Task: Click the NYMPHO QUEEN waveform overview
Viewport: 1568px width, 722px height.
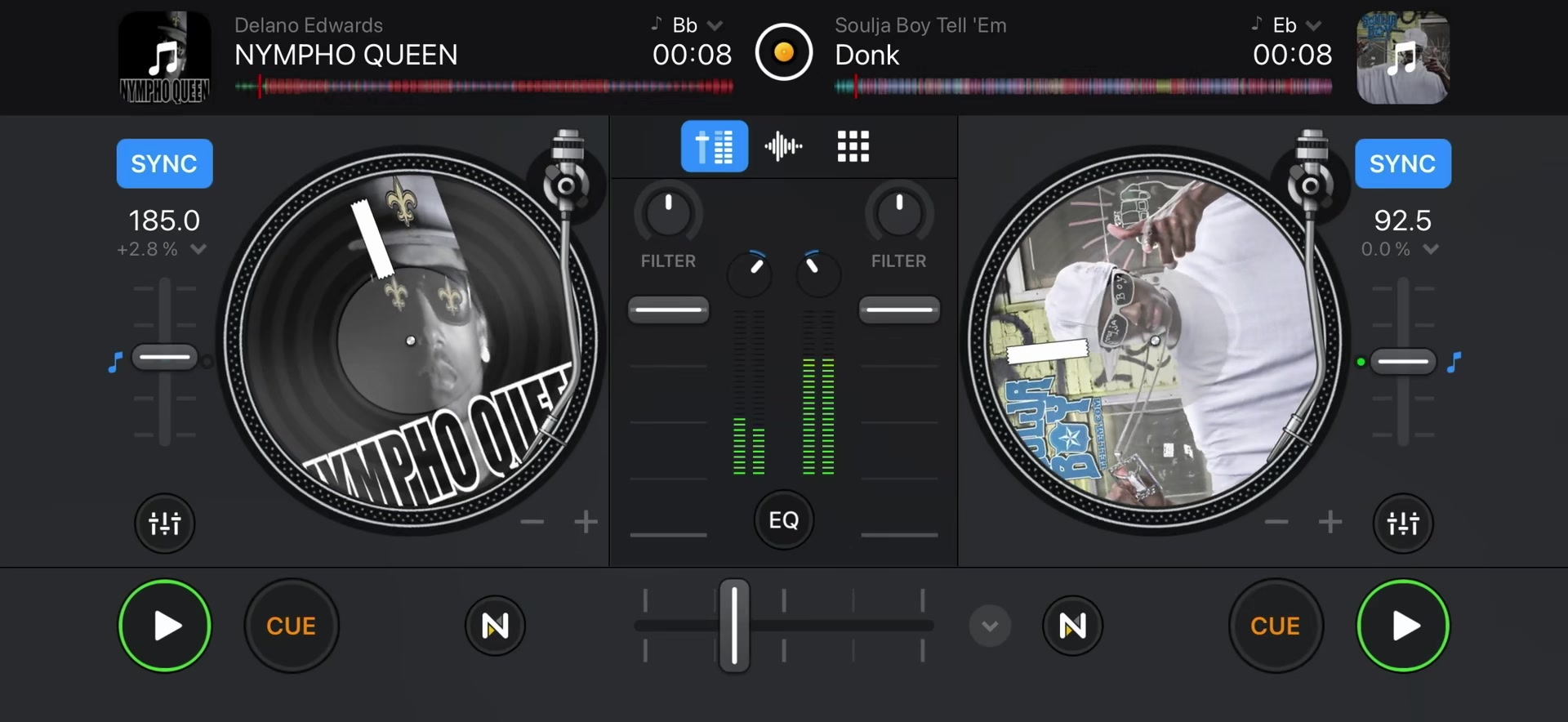Action: pyautogui.click(x=483, y=86)
